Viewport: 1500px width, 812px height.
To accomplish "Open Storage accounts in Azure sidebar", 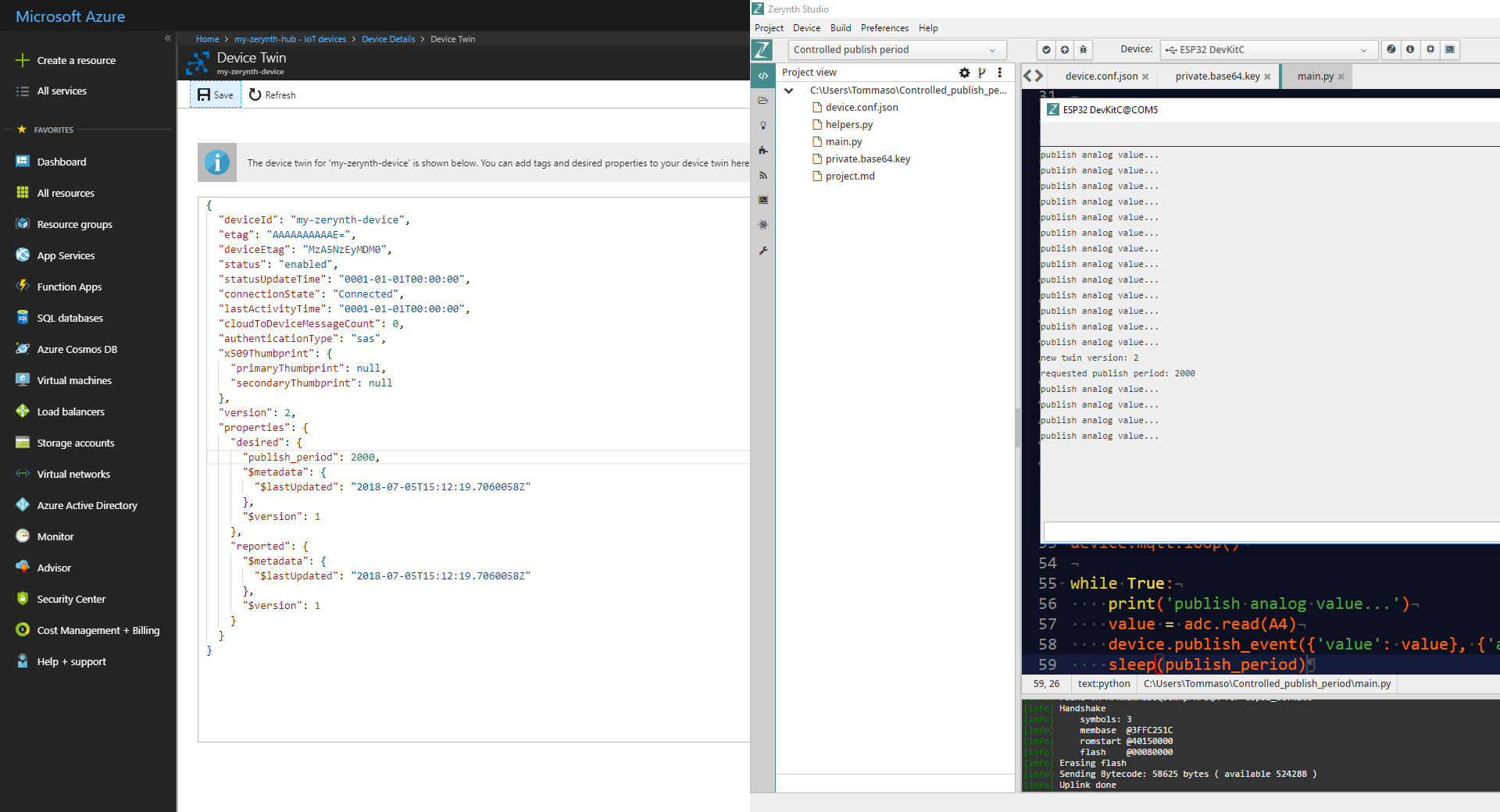I will click(76, 443).
